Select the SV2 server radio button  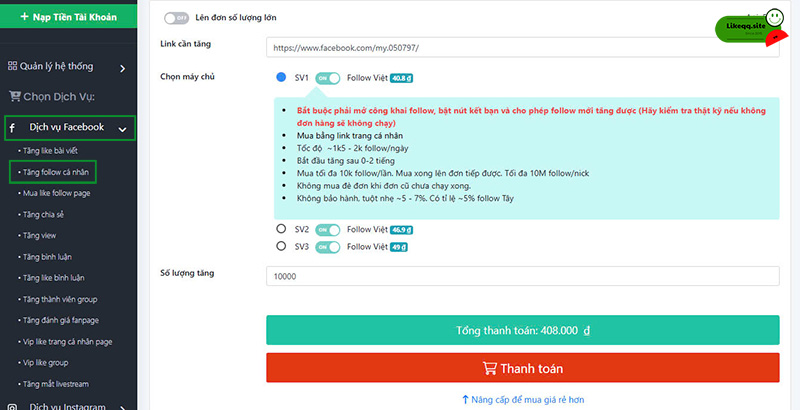pos(281,228)
